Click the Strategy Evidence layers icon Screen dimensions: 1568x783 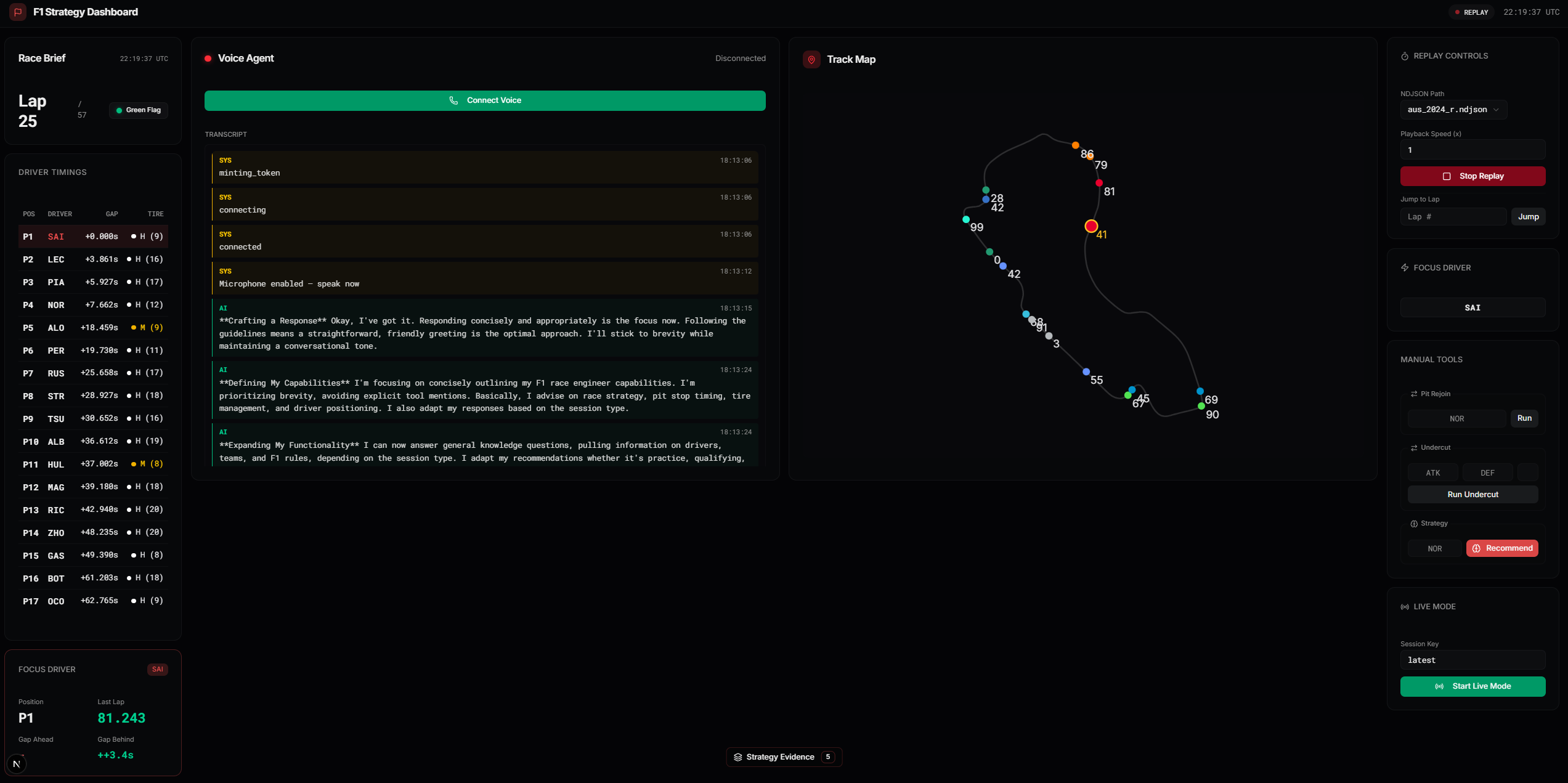click(737, 757)
